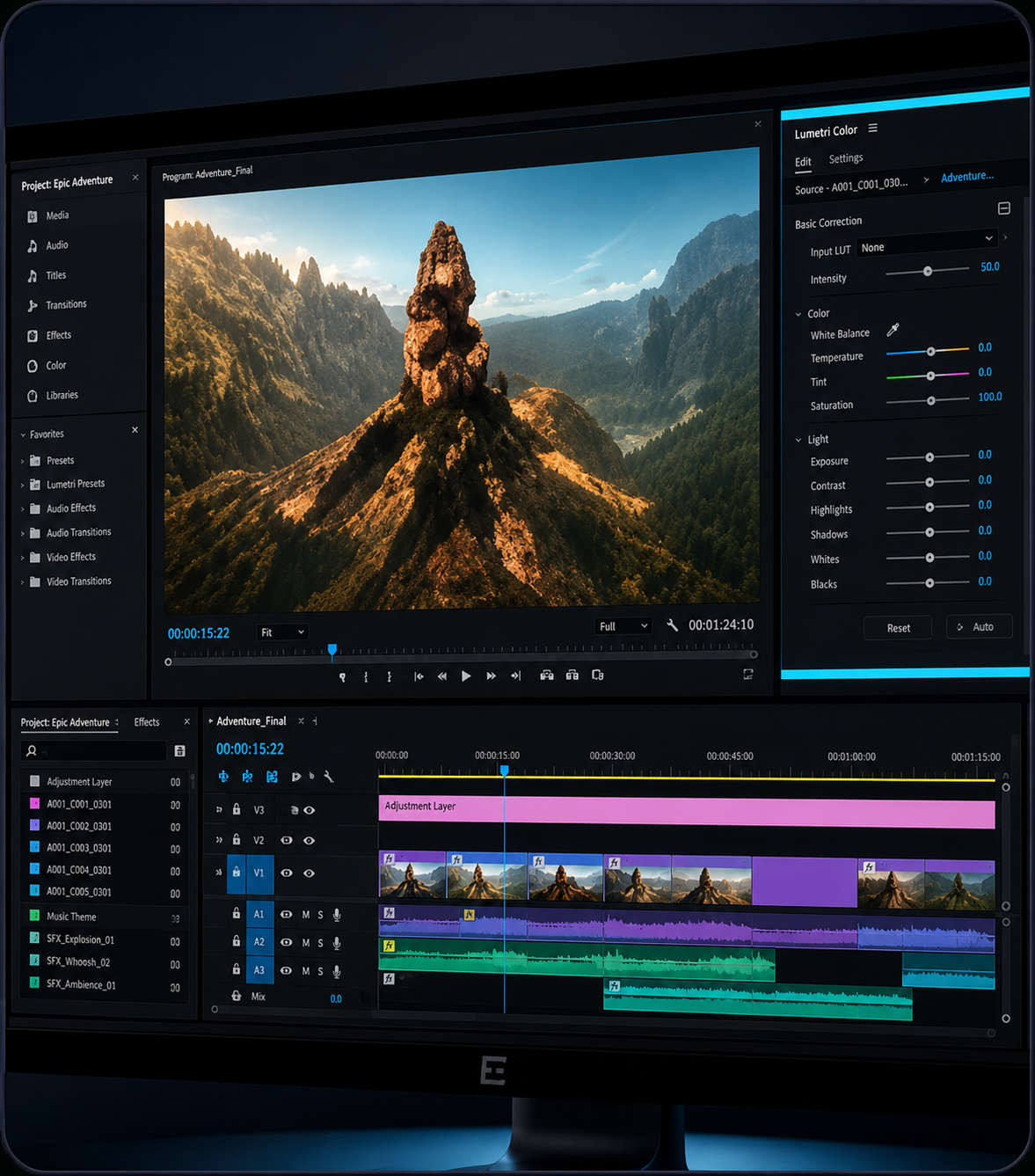
Task: Switch to Edit tab in Lumetri Color
Action: pos(803,162)
